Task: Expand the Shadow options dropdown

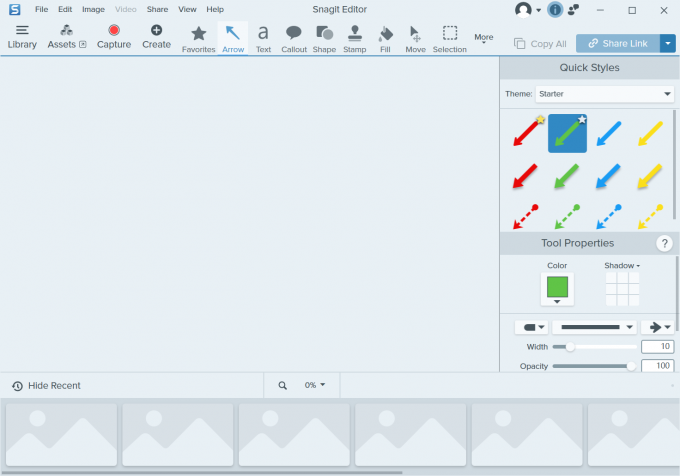Action: [x=622, y=266]
